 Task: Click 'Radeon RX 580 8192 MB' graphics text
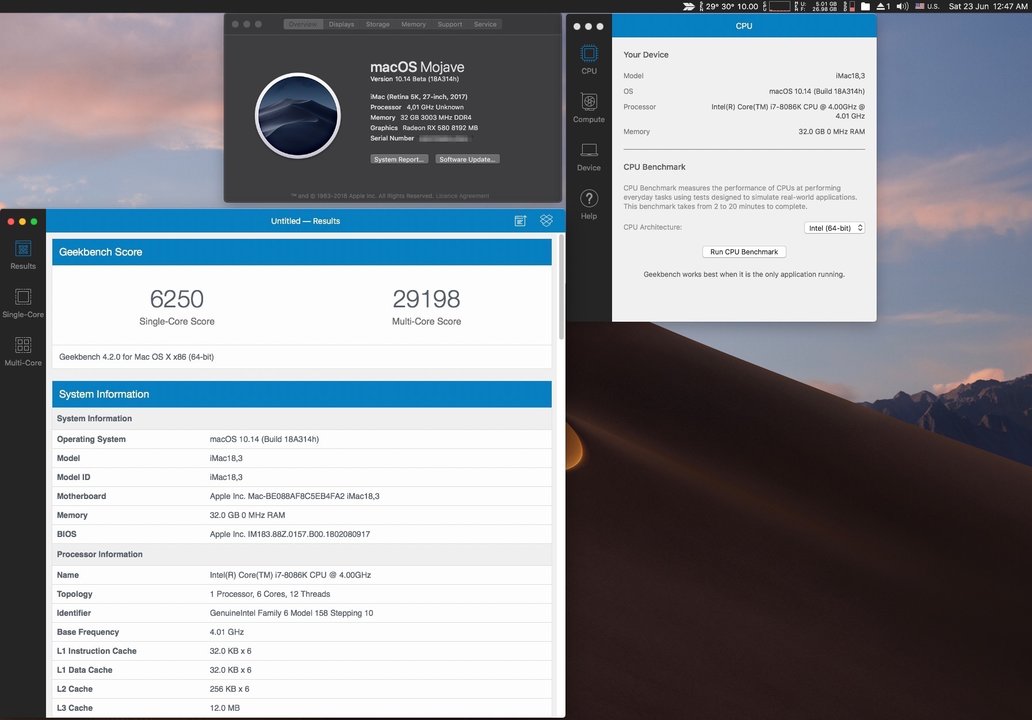(440, 128)
